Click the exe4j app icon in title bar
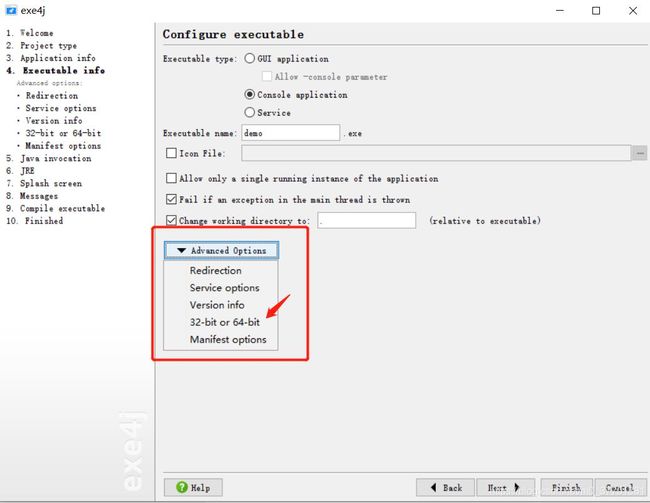The width and height of the screenshot is (650, 503). coord(11,10)
